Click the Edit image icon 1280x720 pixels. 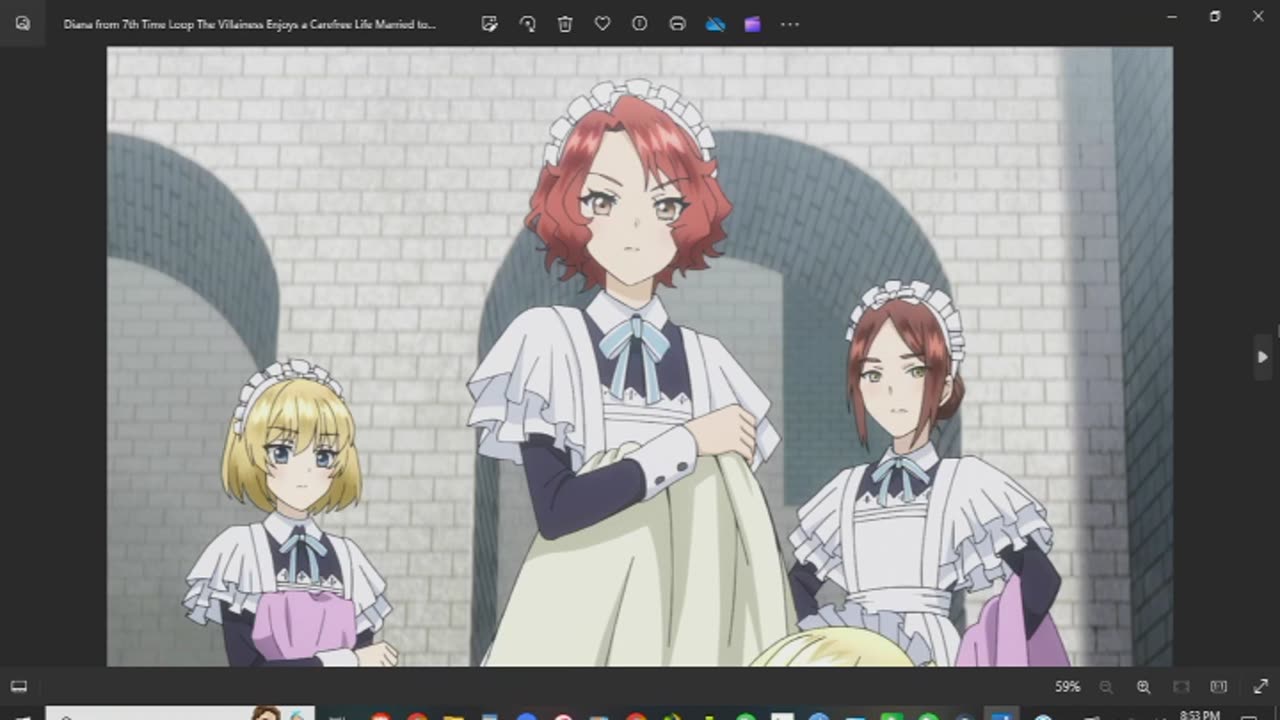(489, 24)
